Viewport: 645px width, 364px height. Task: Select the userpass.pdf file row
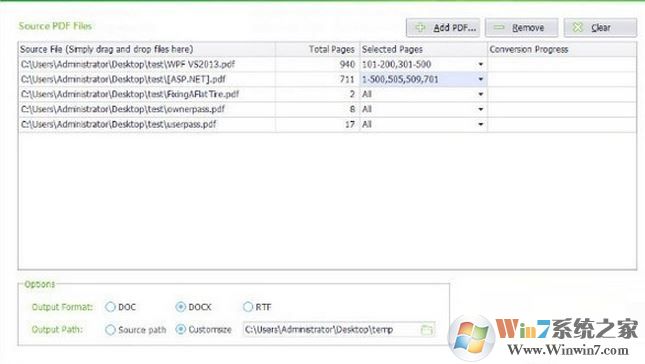(327, 124)
